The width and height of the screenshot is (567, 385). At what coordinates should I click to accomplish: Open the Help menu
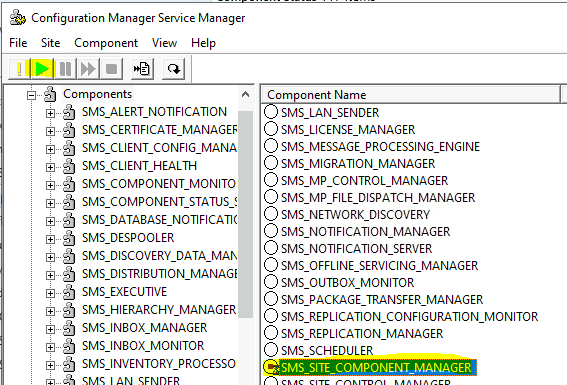204,43
